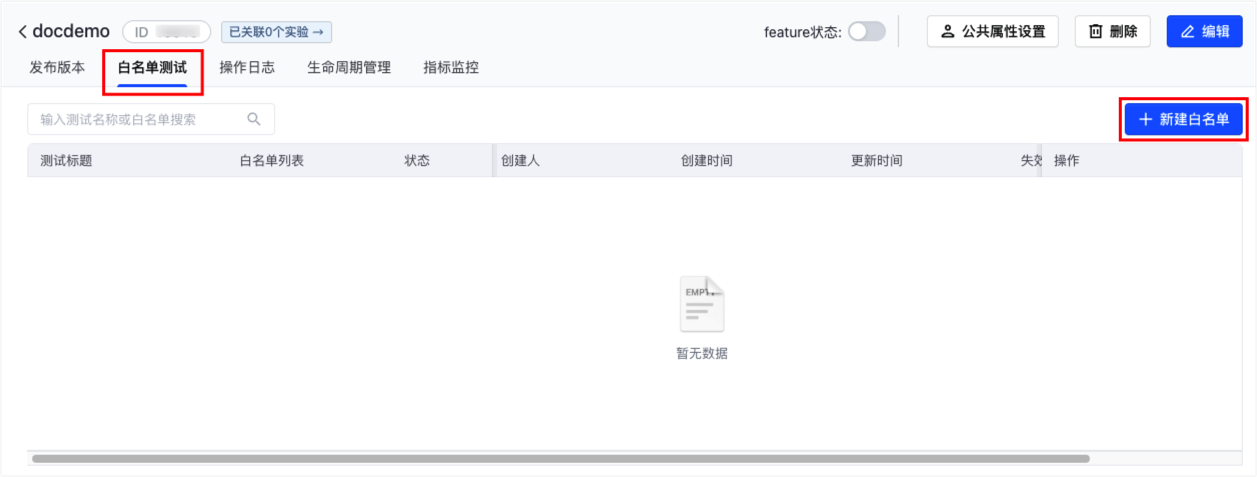The width and height of the screenshot is (1257, 477).
Task: Click the back arrow beside docdemo
Action: point(22,32)
